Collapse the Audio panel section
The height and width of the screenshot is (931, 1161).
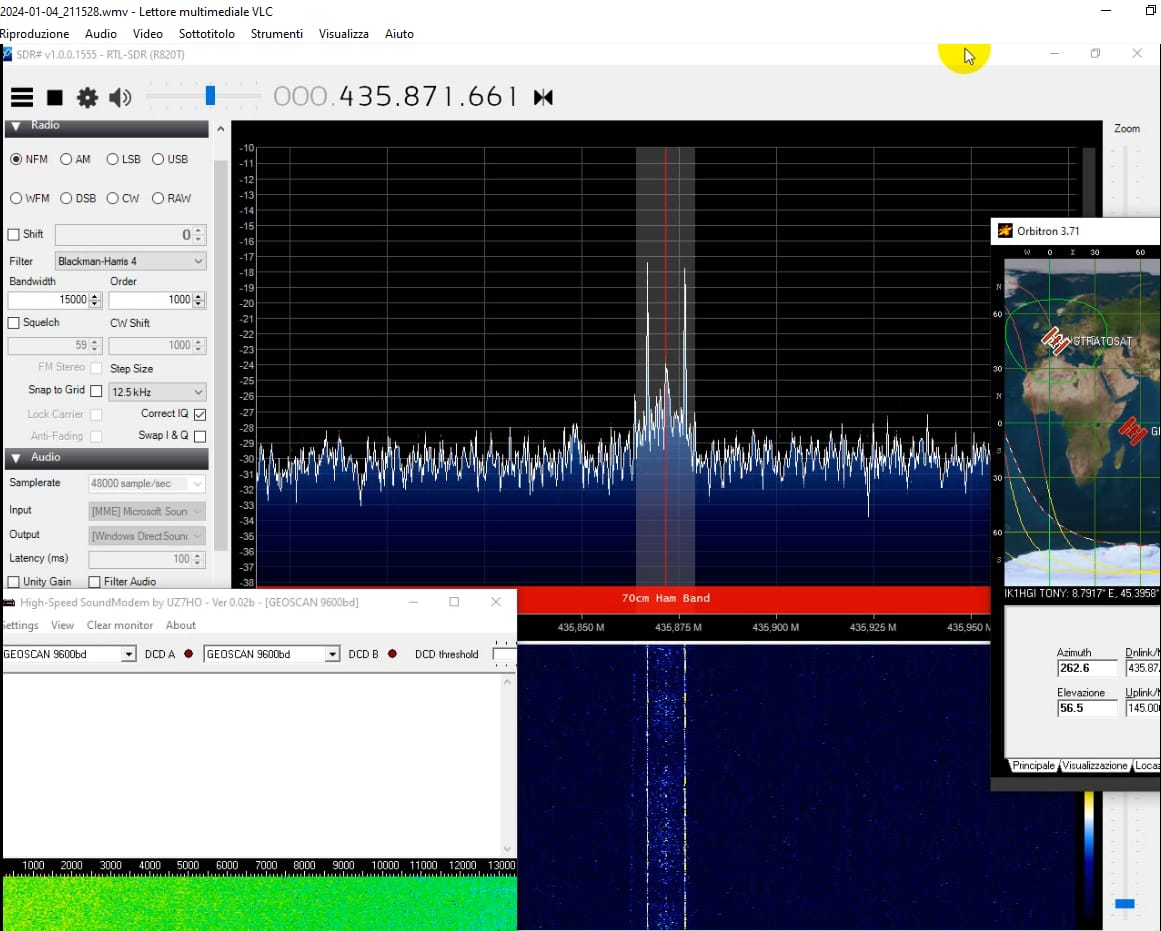(16, 457)
